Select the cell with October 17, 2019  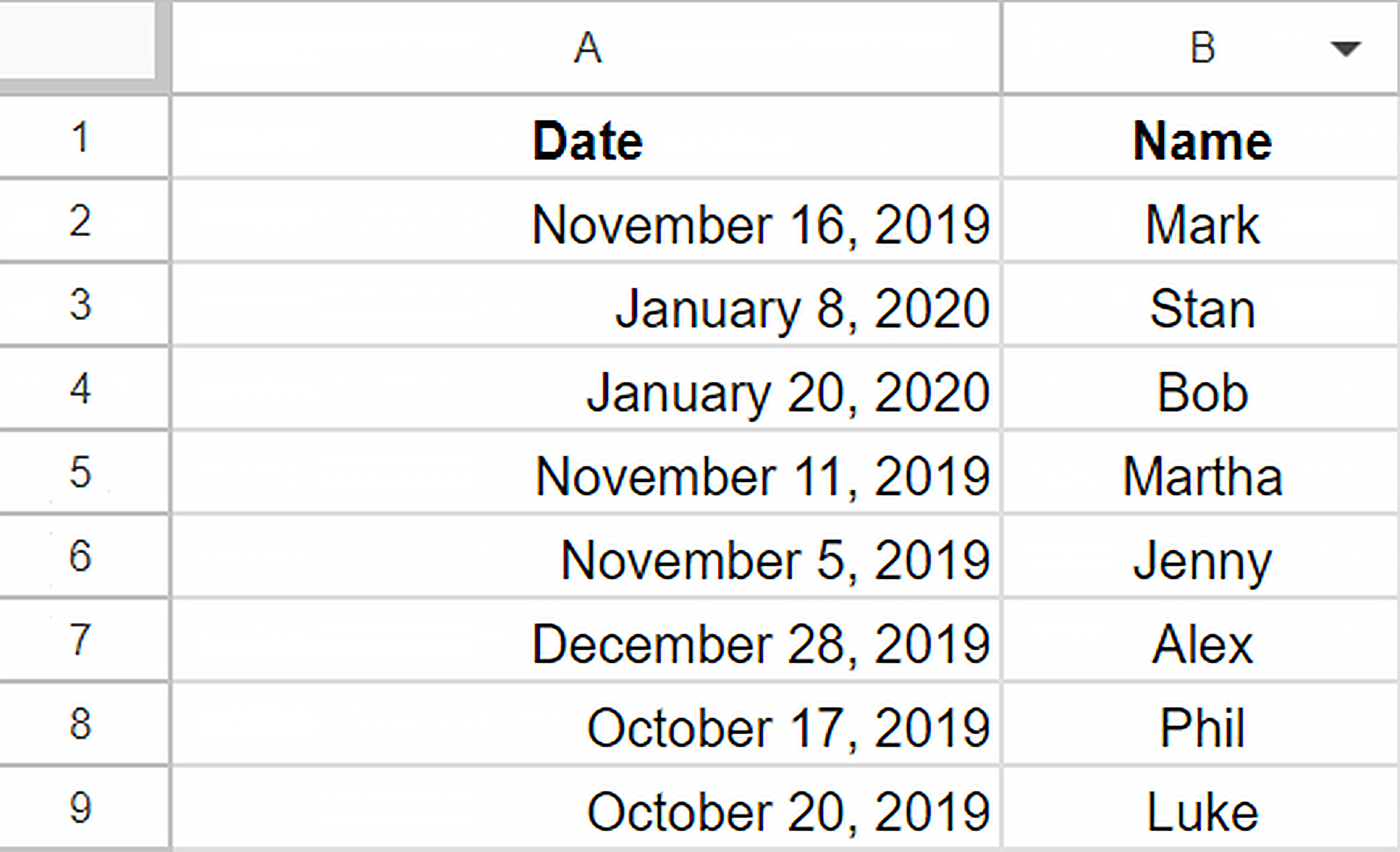tap(587, 723)
